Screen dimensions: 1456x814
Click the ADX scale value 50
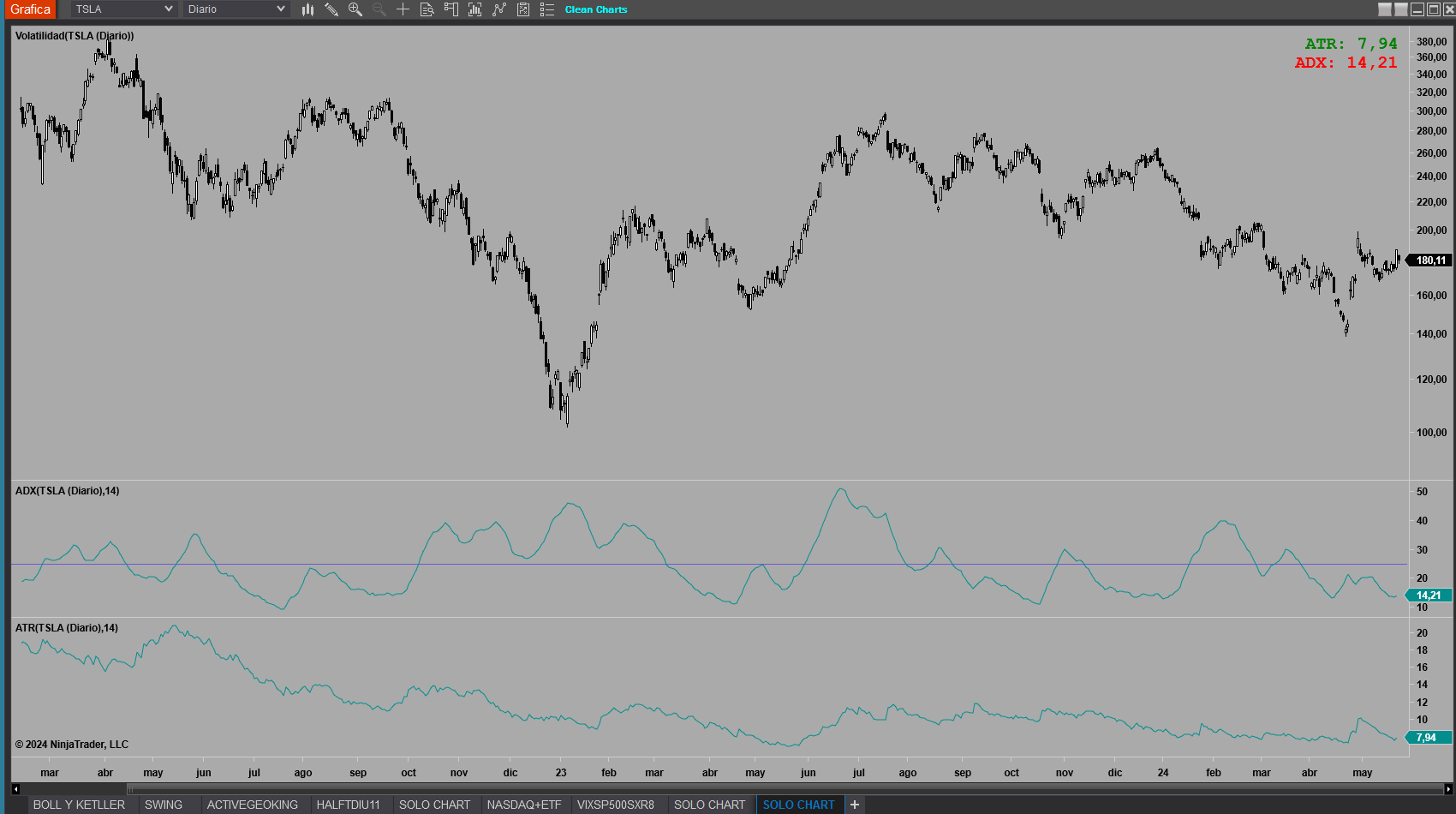pyautogui.click(x=1422, y=492)
